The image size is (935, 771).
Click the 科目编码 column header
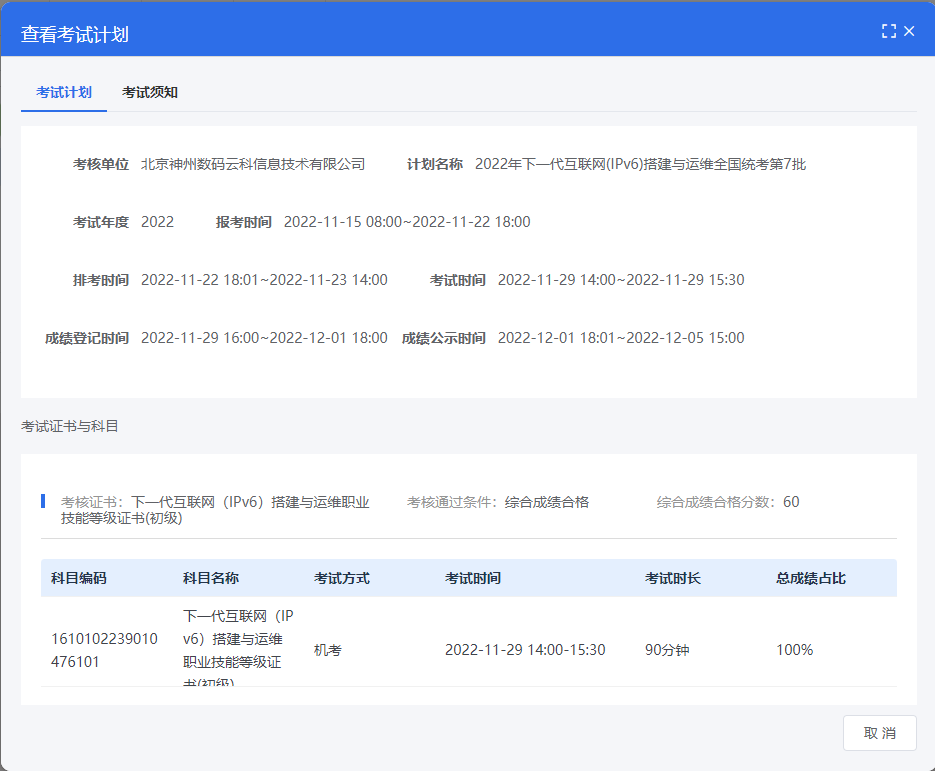(79, 578)
